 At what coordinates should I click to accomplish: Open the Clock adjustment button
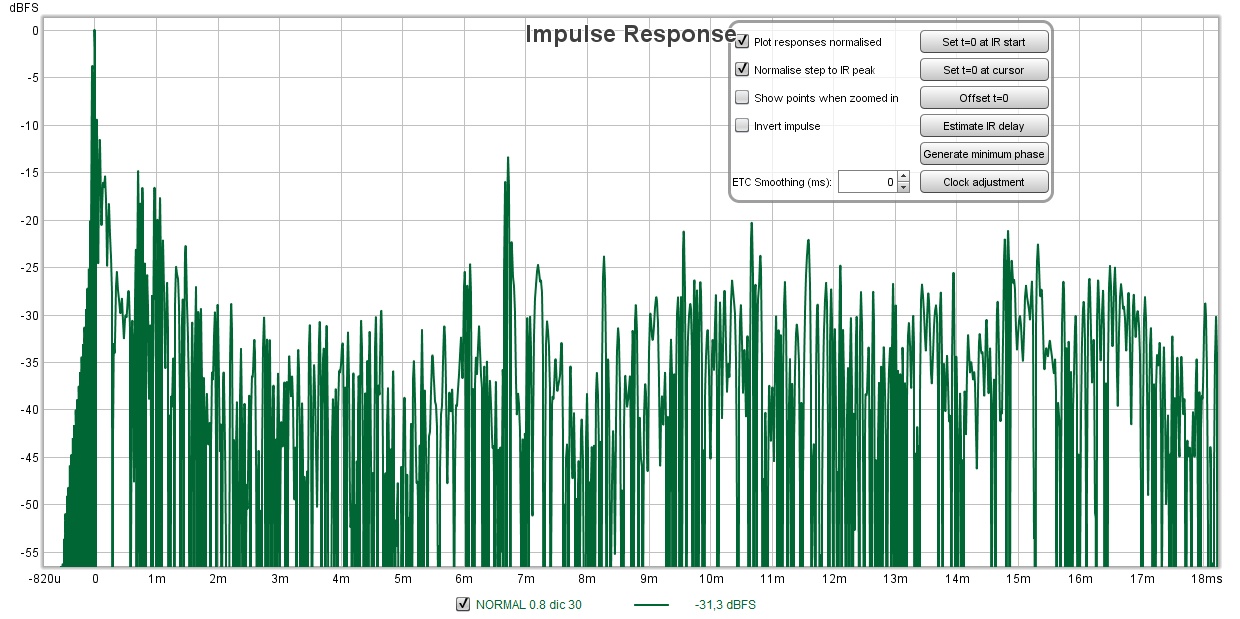click(x=984, y=182)
